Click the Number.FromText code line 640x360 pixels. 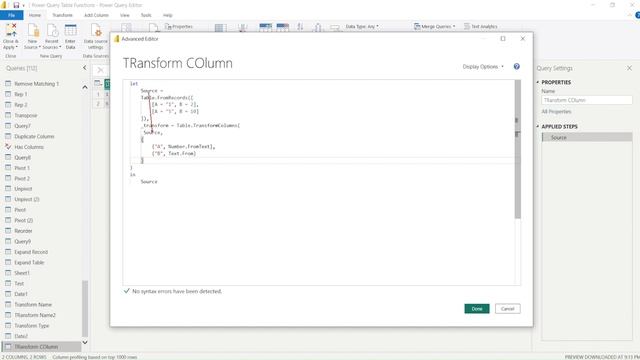pyautogui.click(x=183, y=146)
